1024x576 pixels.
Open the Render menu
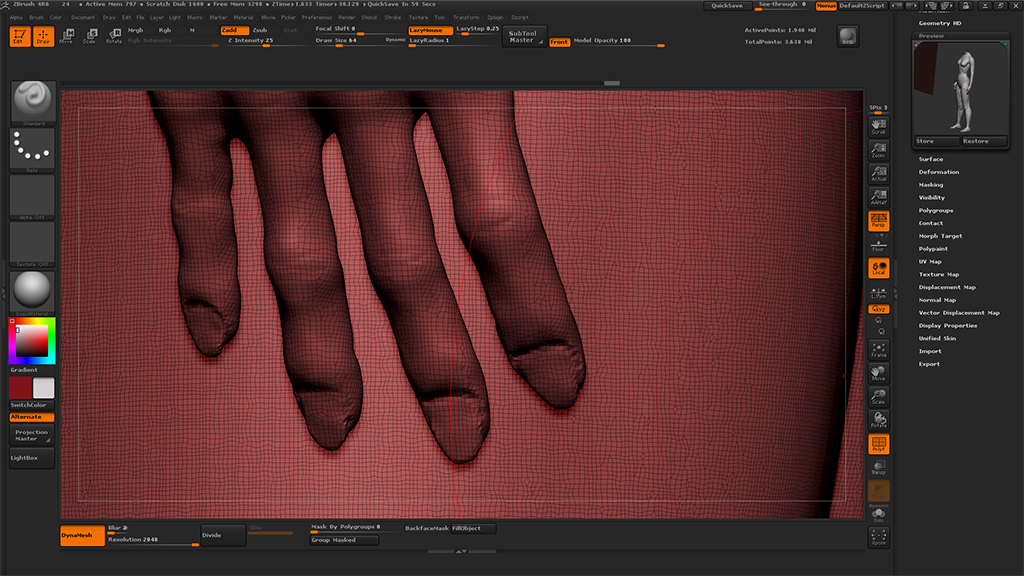tap(347, 18)
